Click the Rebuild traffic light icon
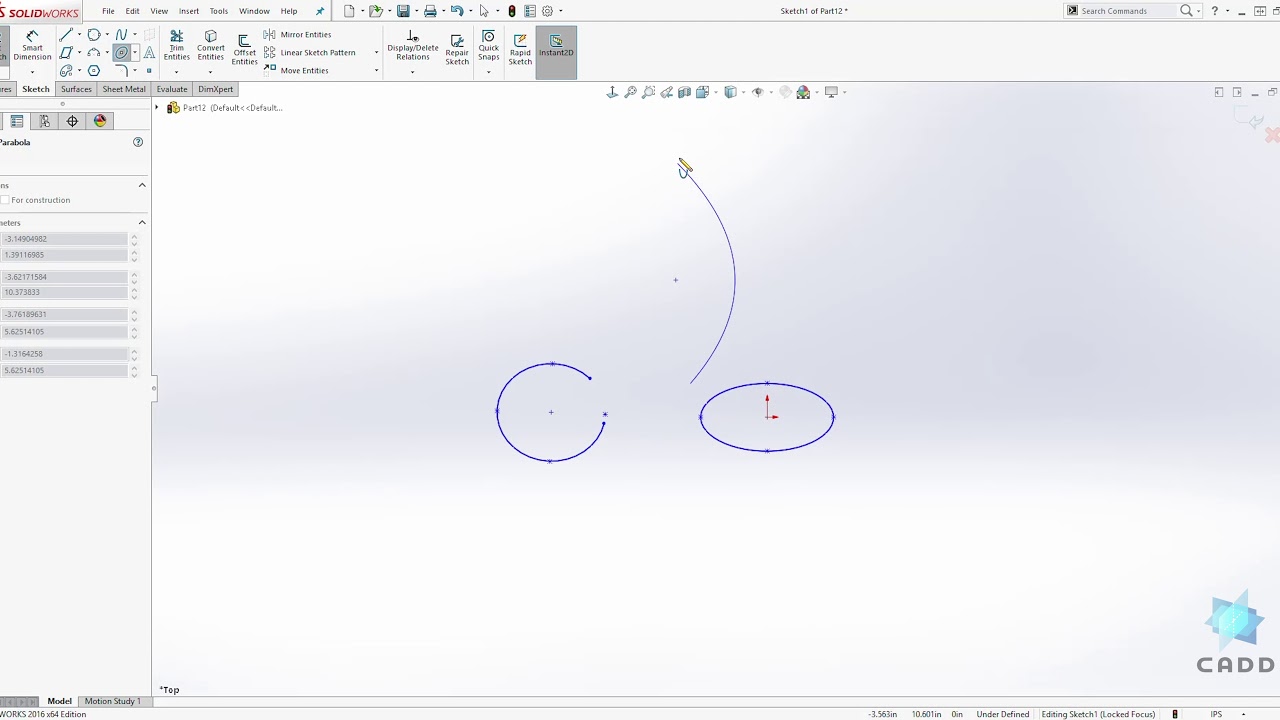 (x=512, y=11)
